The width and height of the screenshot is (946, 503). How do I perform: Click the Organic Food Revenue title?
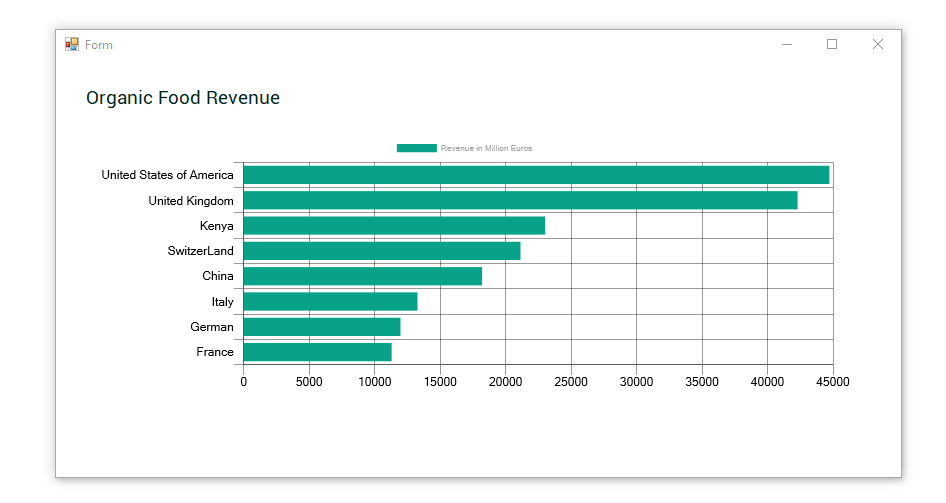click(183, 98)
